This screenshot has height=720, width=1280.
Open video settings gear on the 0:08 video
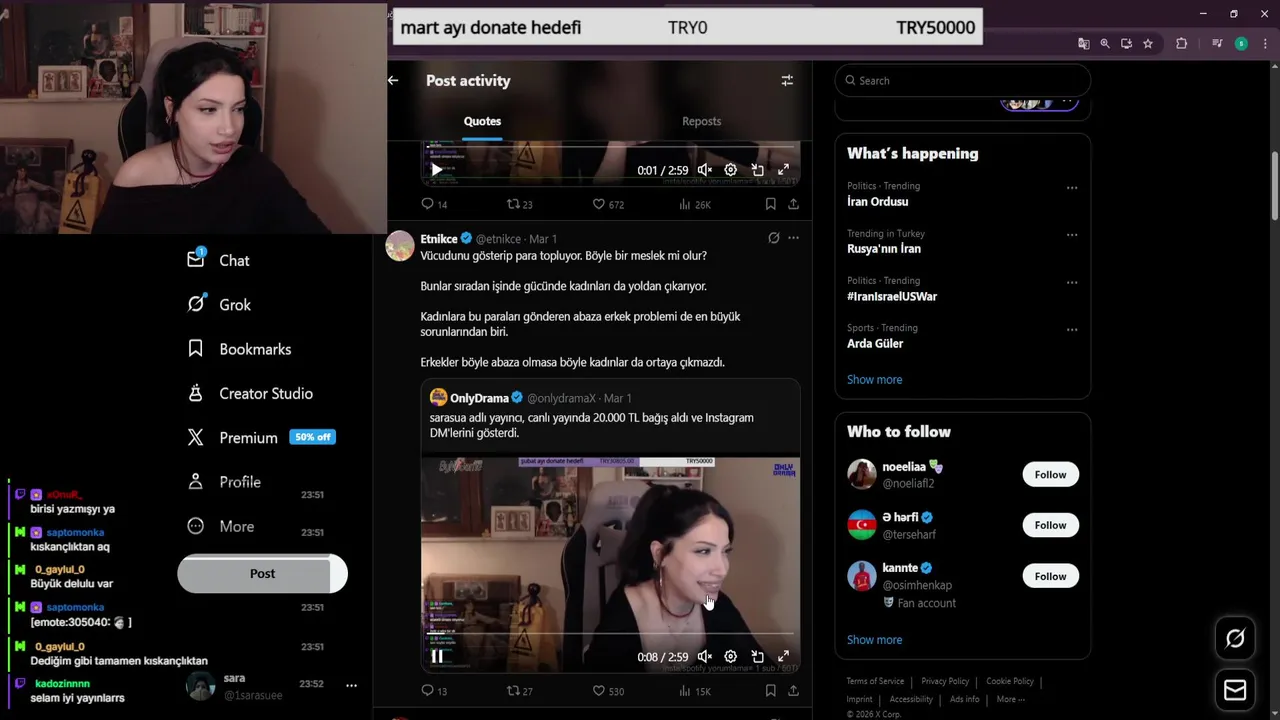731,657
